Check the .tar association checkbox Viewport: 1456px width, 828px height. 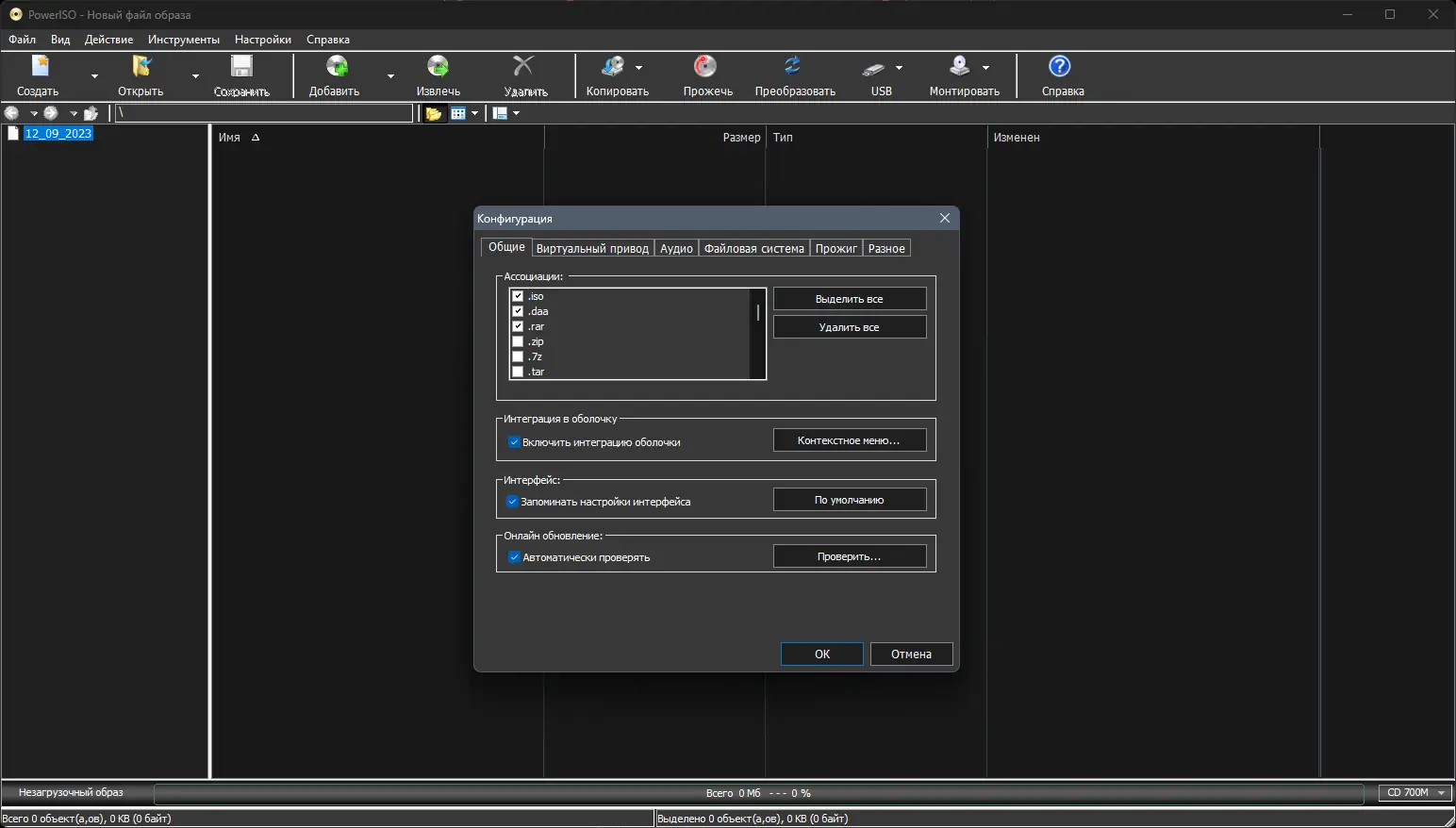point(518,372)
